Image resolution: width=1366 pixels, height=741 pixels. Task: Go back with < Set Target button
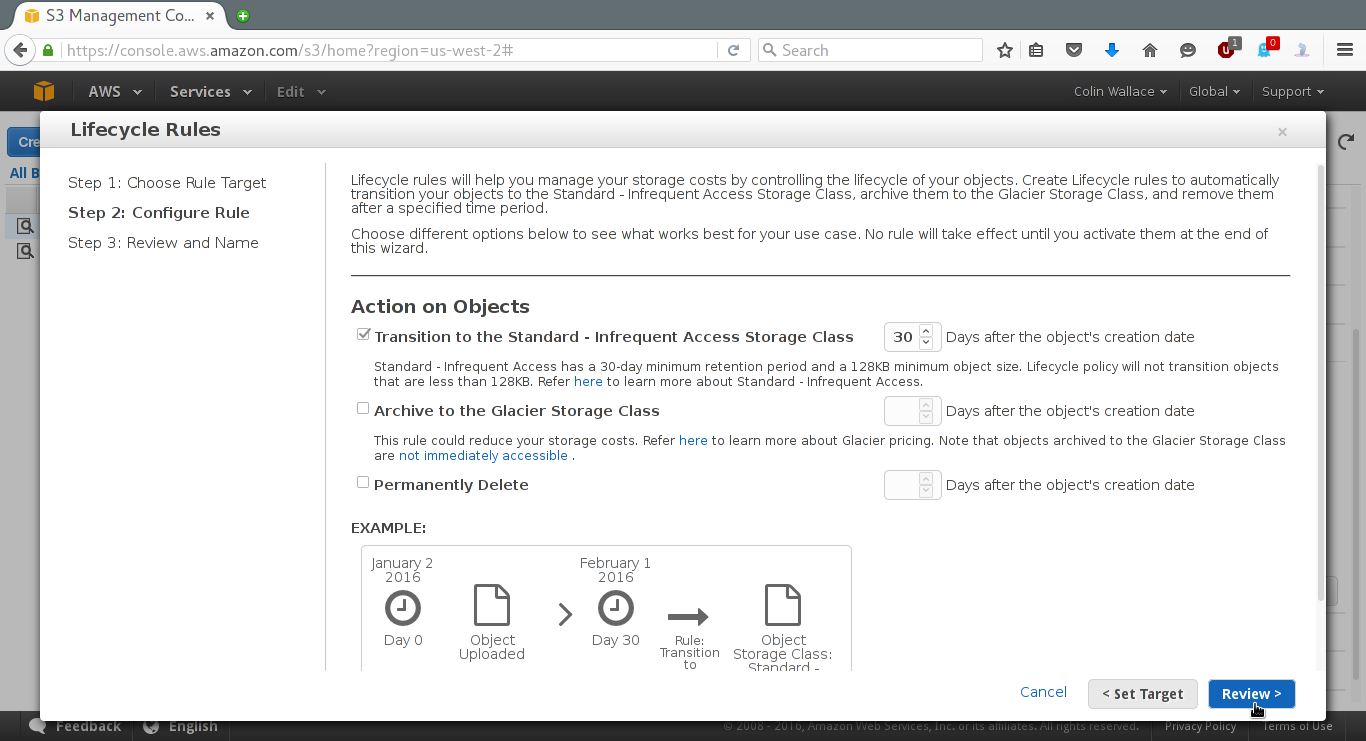coord(1142,694)
